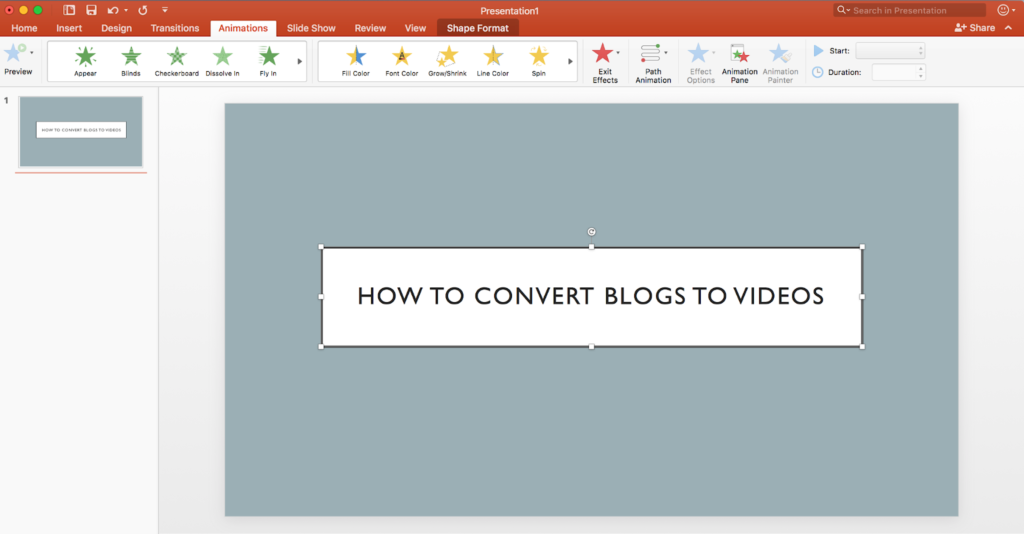Select slide 1 thumbnail in sidebar
1024x534 pixels.
pyautogui.click(x=81, y=131)
